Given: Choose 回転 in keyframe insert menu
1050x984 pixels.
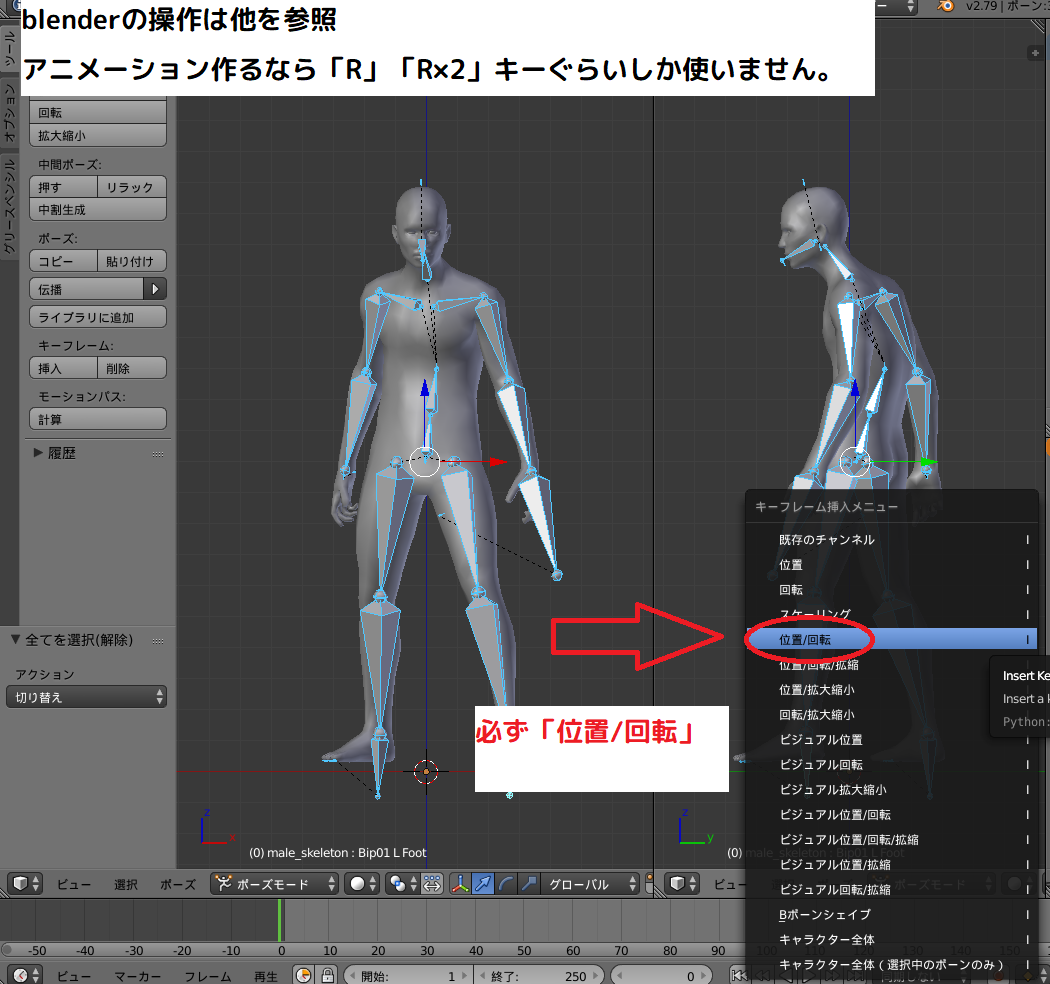Looking at the screenshot, I should tap(892, 589).
